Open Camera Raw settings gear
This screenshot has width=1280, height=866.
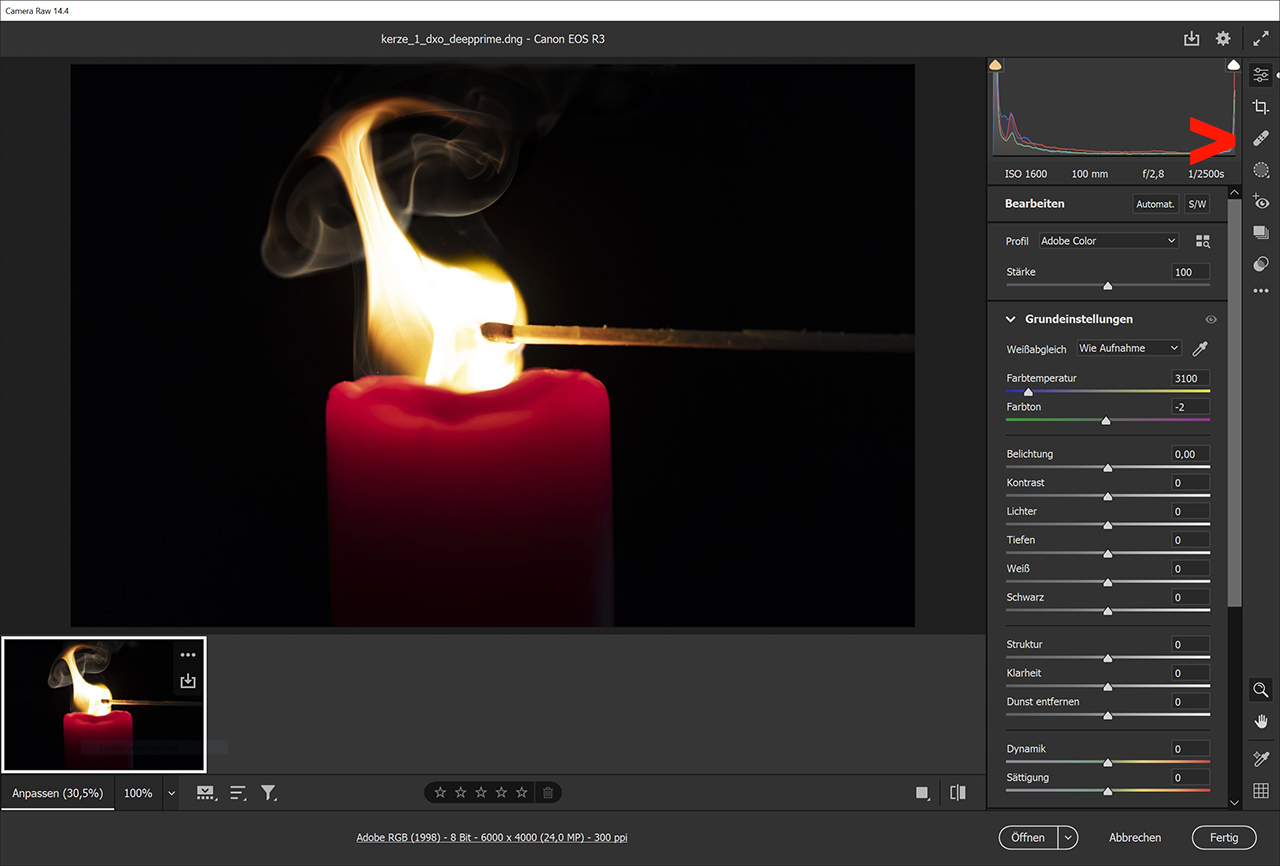[1223, 39]
